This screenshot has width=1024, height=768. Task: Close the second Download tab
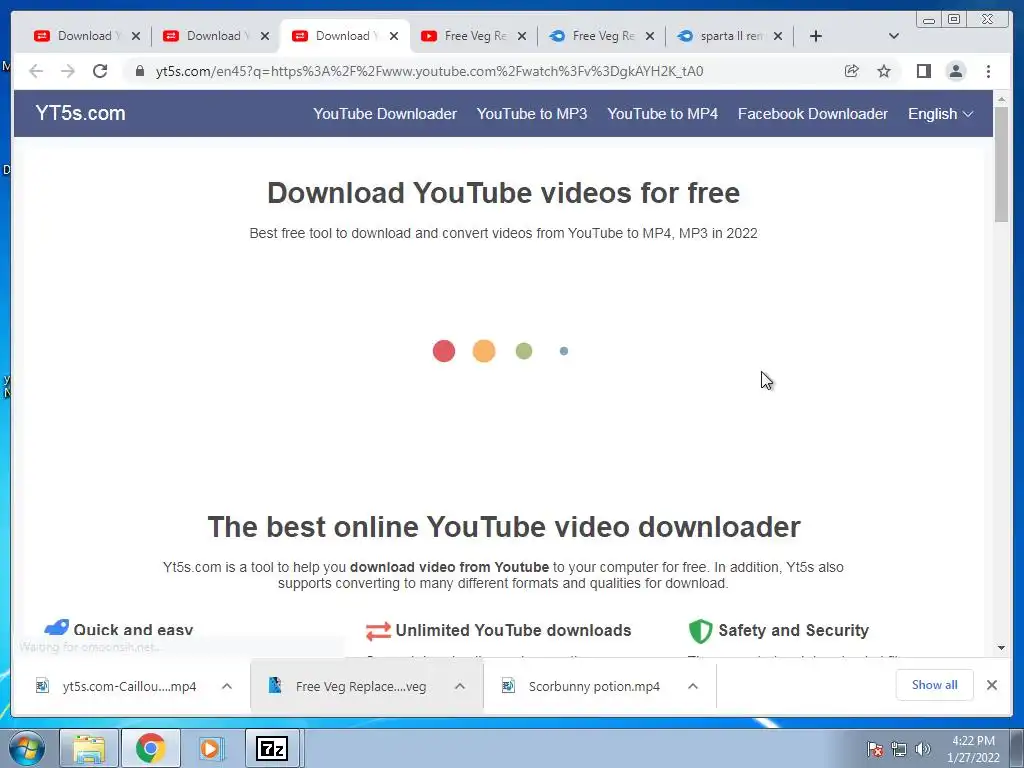point(264,36)
